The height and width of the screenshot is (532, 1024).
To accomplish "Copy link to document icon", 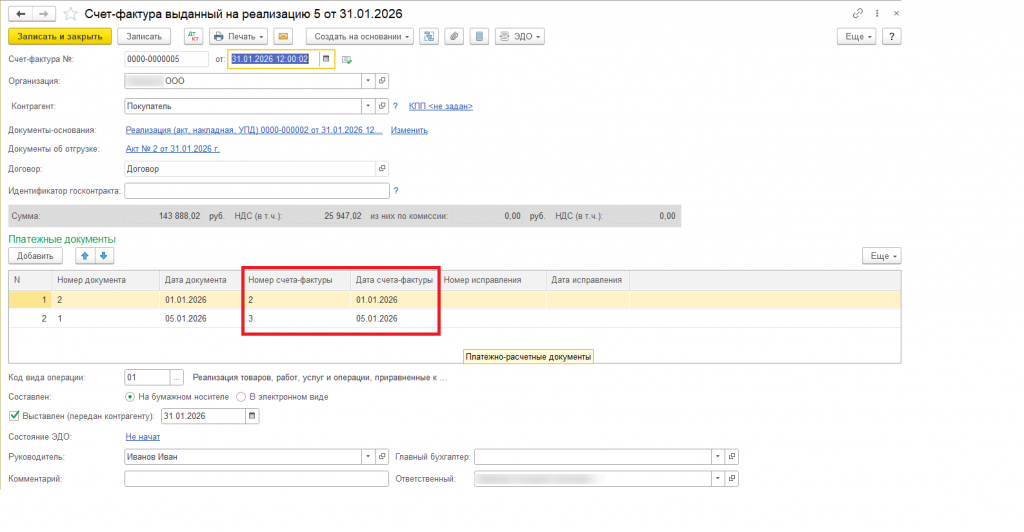I will 857,13.
